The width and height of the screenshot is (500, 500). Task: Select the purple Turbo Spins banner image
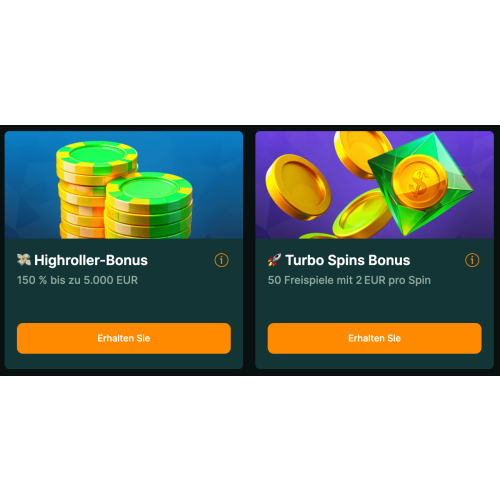(x=374, y=185)
